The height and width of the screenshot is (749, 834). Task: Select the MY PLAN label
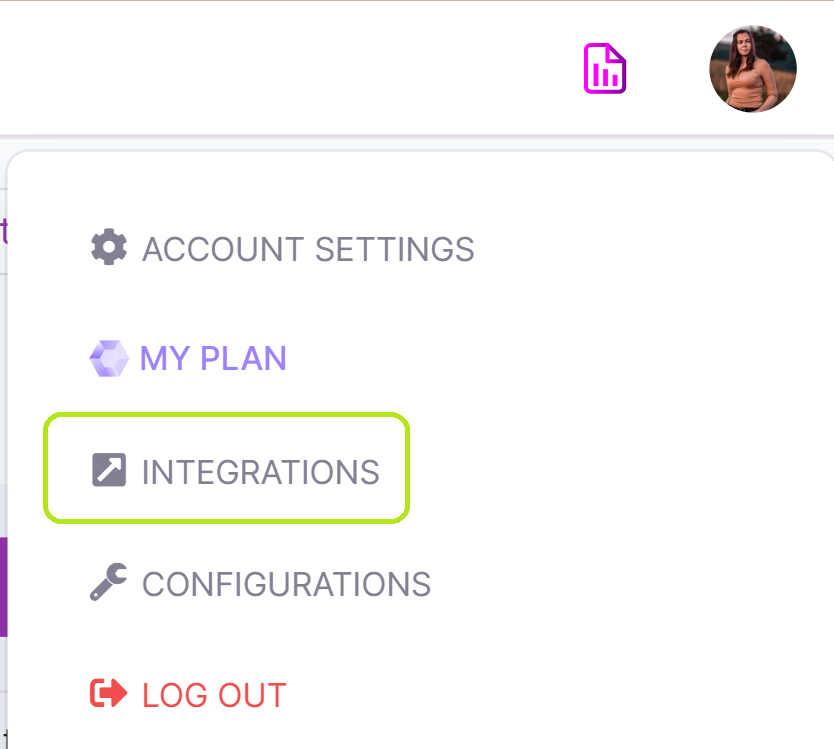[213, 359]
